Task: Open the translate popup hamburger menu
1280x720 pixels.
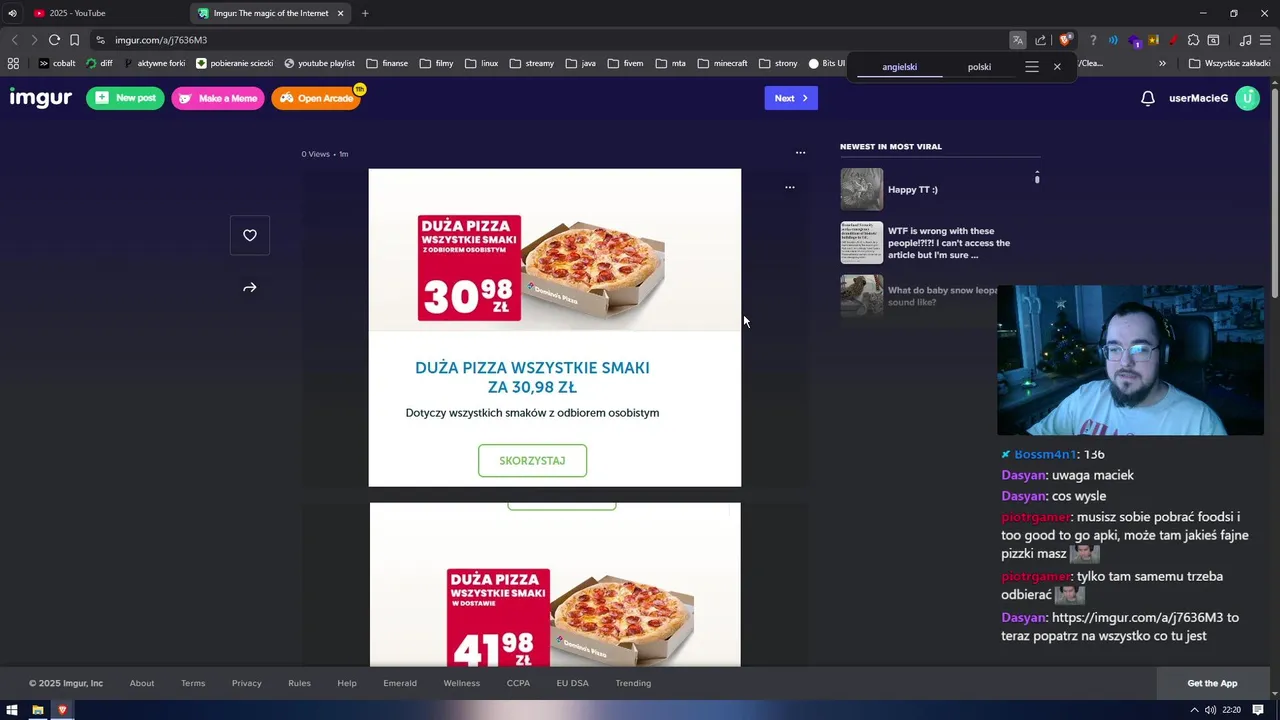Action: tap(1032, 67)
